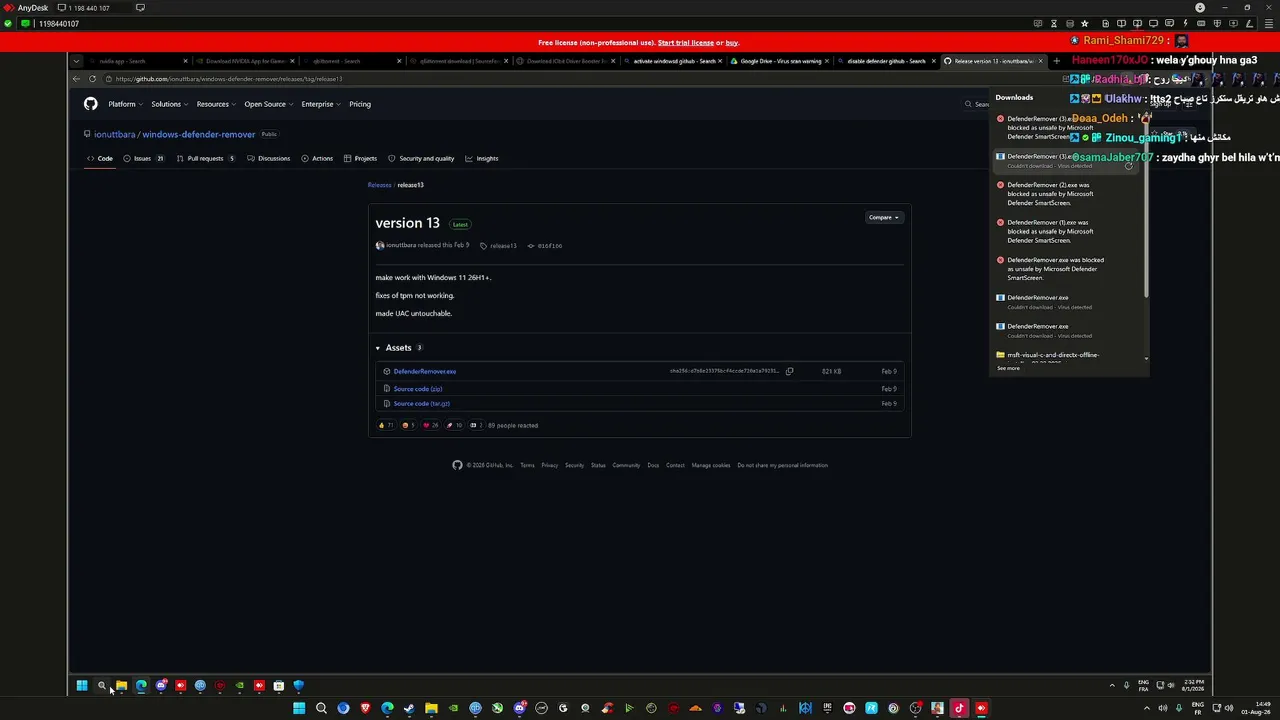Image resolution: width=1280 pixels, height=720 pixels.
Task: Open the Insights tab
Action: pyautogui.click(x=482, y=158)
